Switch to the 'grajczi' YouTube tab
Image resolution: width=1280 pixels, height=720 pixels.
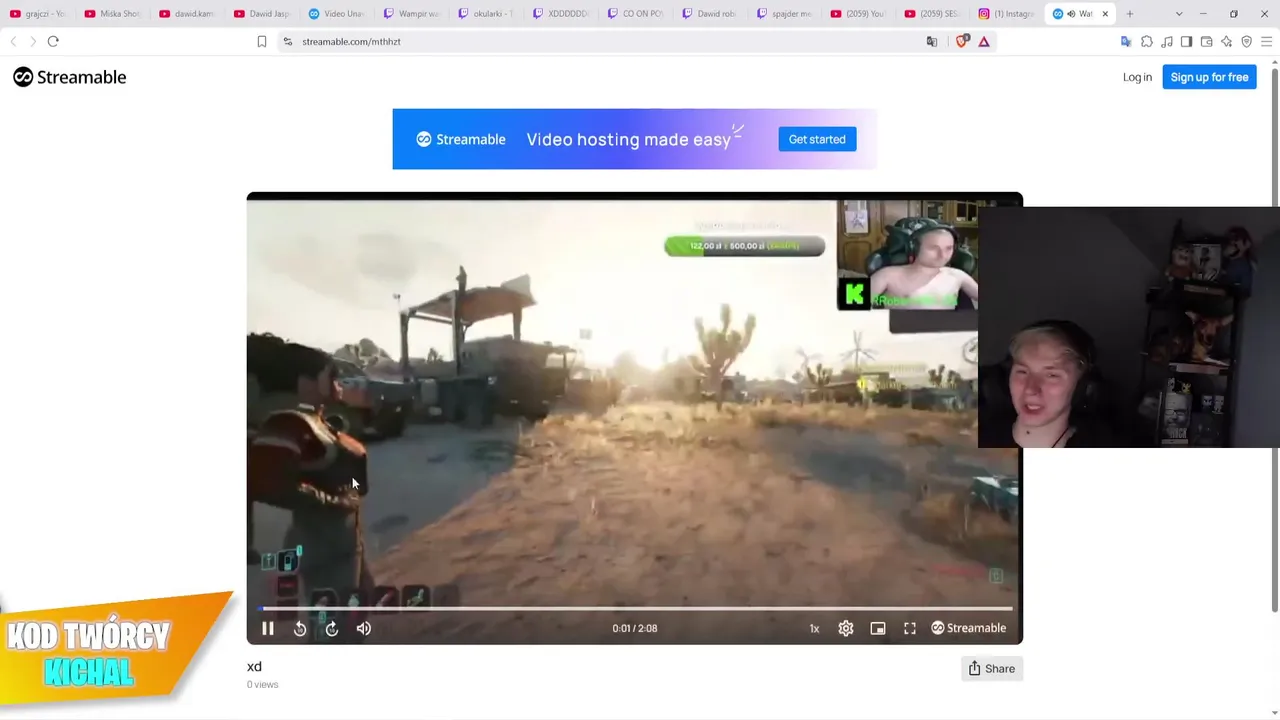point(38,14)
